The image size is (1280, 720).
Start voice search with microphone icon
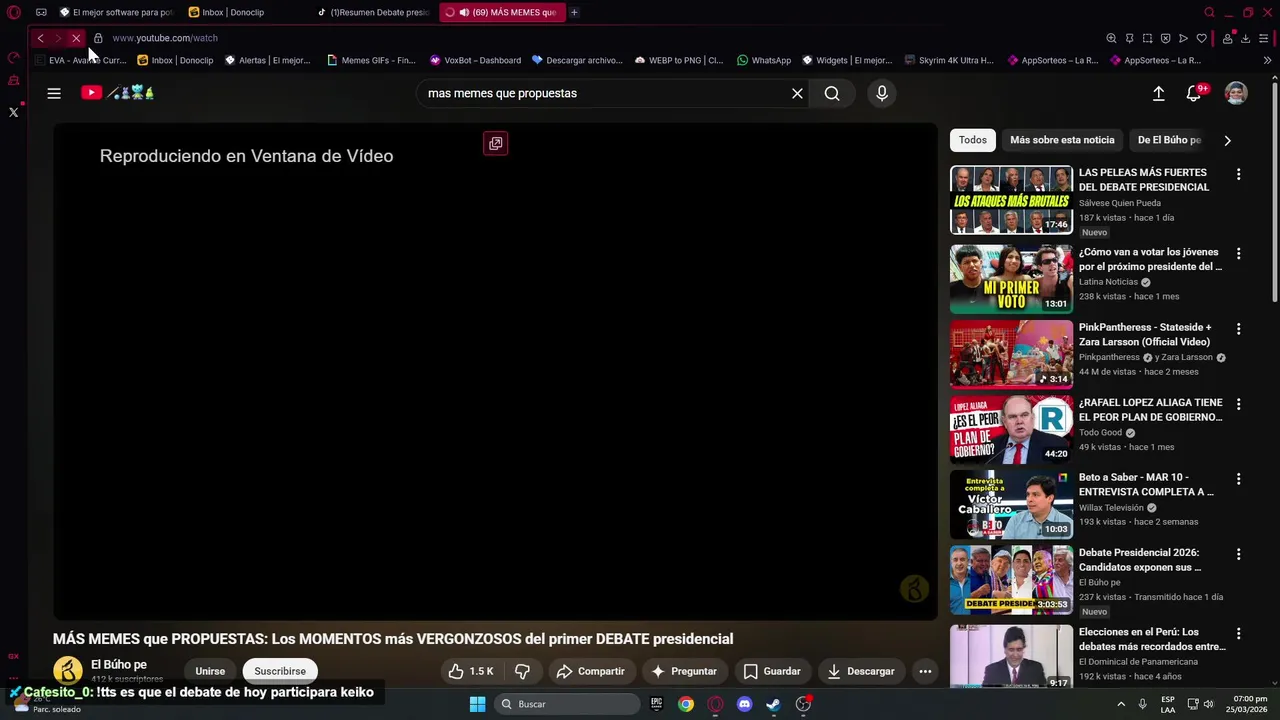coord(881,93)
